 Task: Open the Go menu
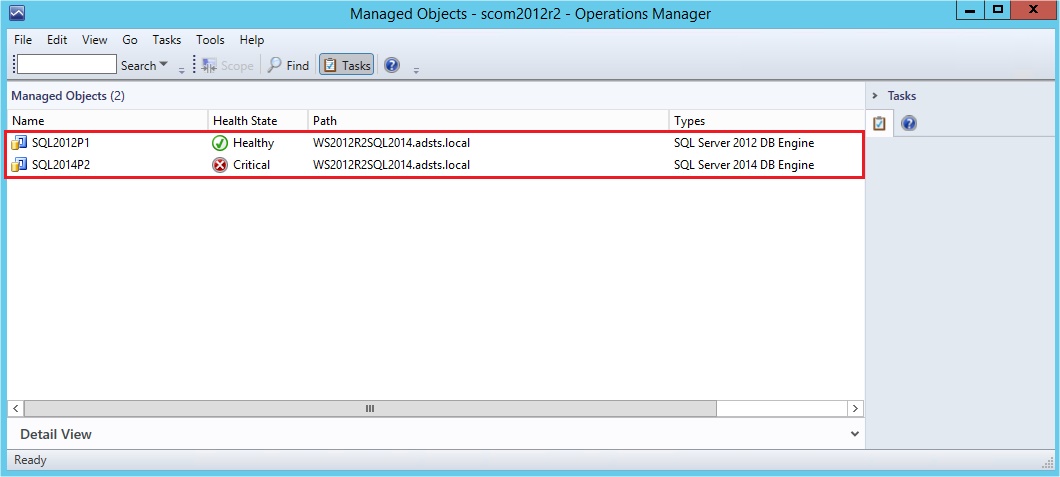click(130, 40)
